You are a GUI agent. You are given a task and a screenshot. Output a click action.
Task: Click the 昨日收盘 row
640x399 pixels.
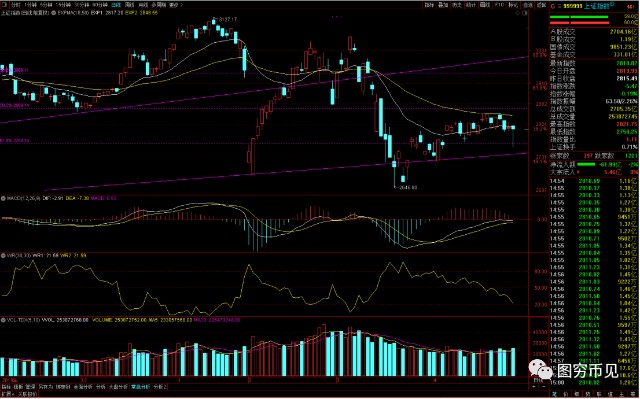pyautogui.click(x=593, y=79)
